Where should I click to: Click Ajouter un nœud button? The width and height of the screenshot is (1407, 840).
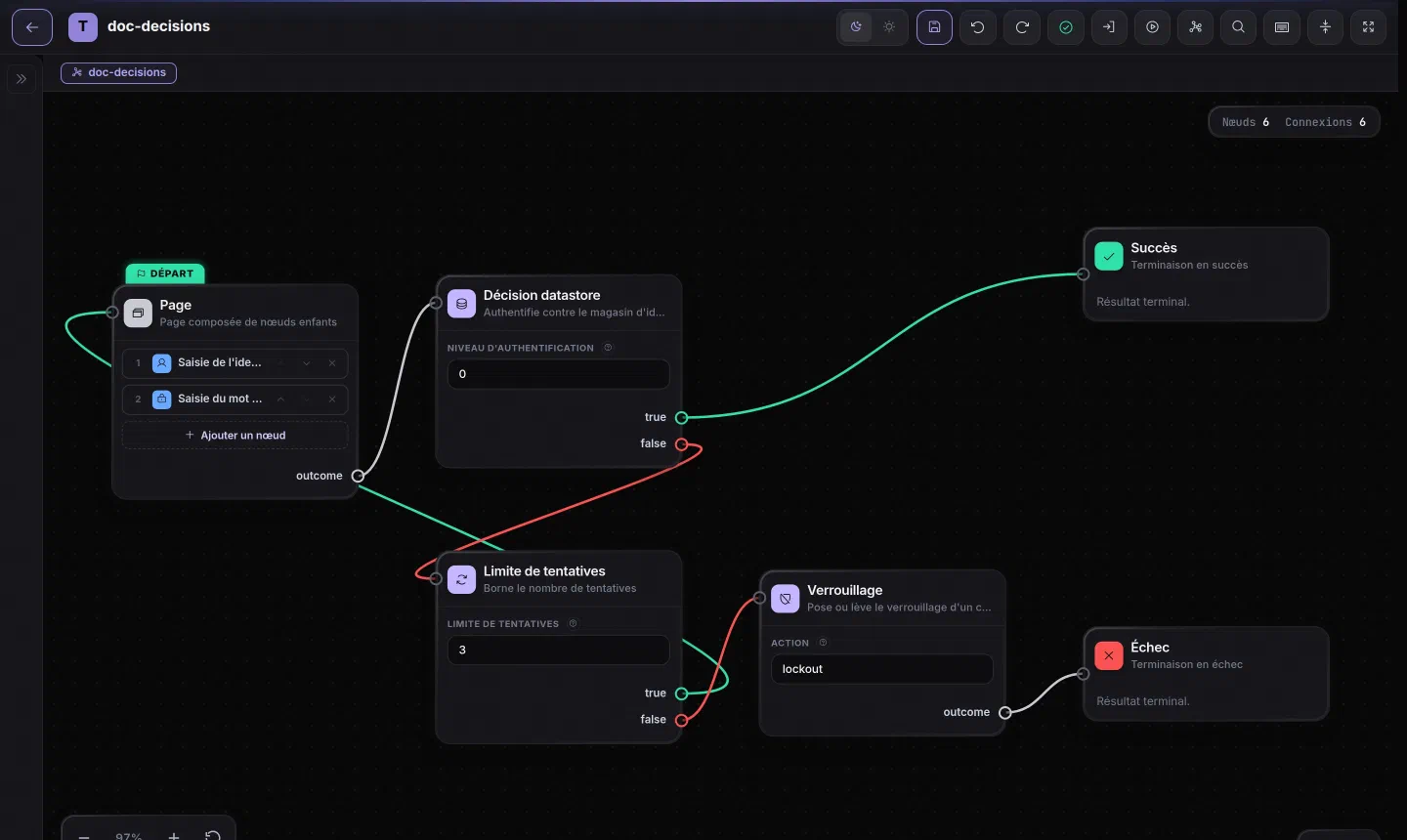point(234,436)
